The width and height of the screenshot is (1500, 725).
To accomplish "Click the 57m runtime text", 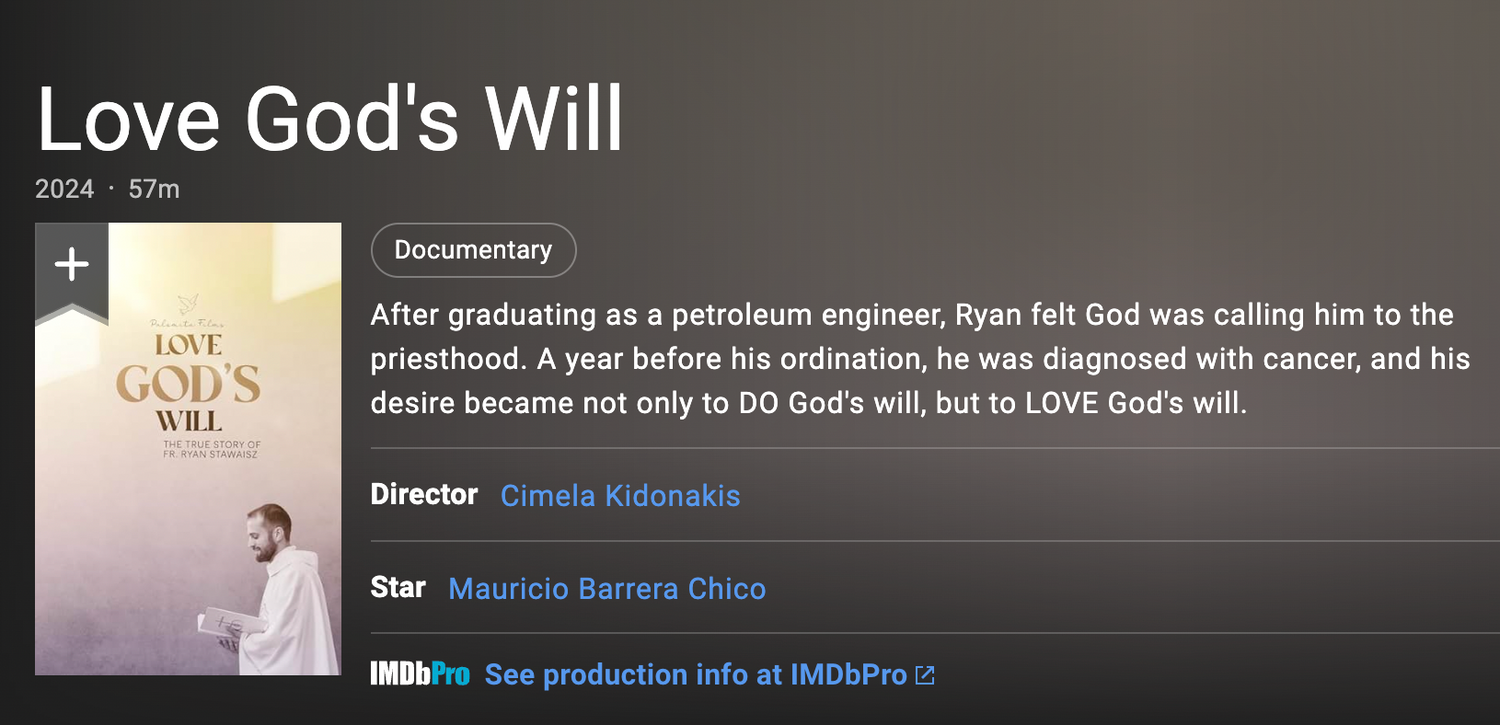I will pos(154,189).
